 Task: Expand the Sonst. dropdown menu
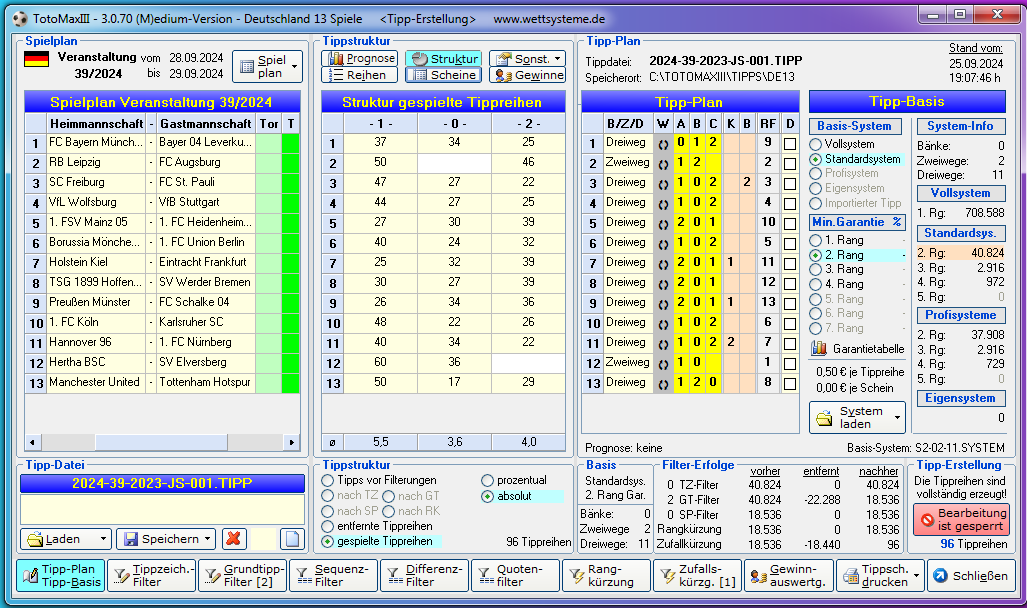pos(557,58)
